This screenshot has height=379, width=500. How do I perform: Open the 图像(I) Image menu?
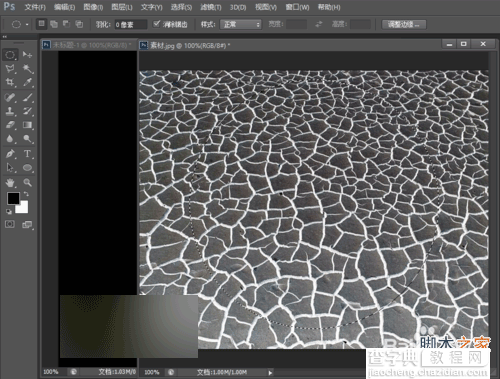point(93,7)
